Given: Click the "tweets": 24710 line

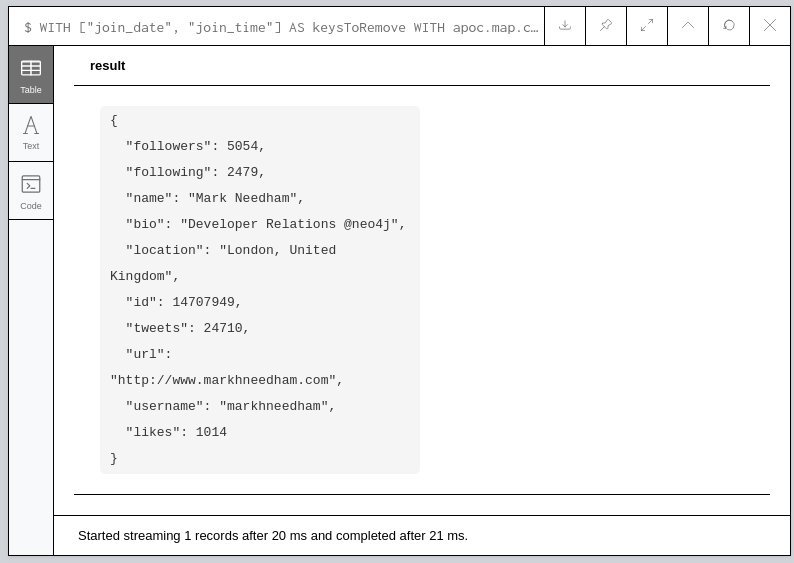Looking at the screenshot, I should pos(187,329).
